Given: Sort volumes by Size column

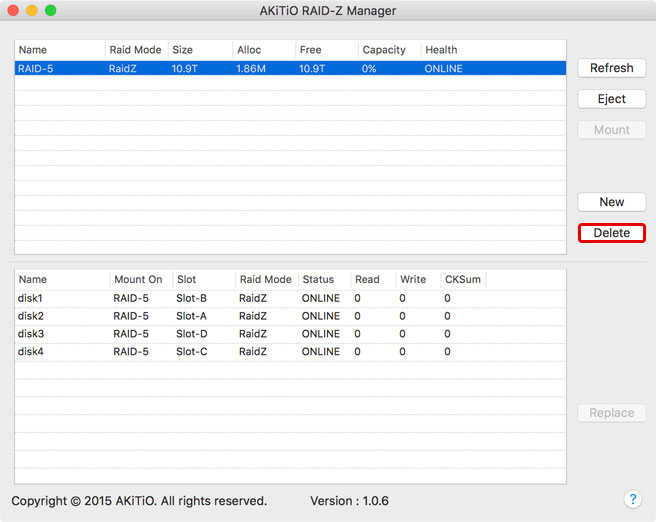Looking at the screenshot, I should click(200, 50).
